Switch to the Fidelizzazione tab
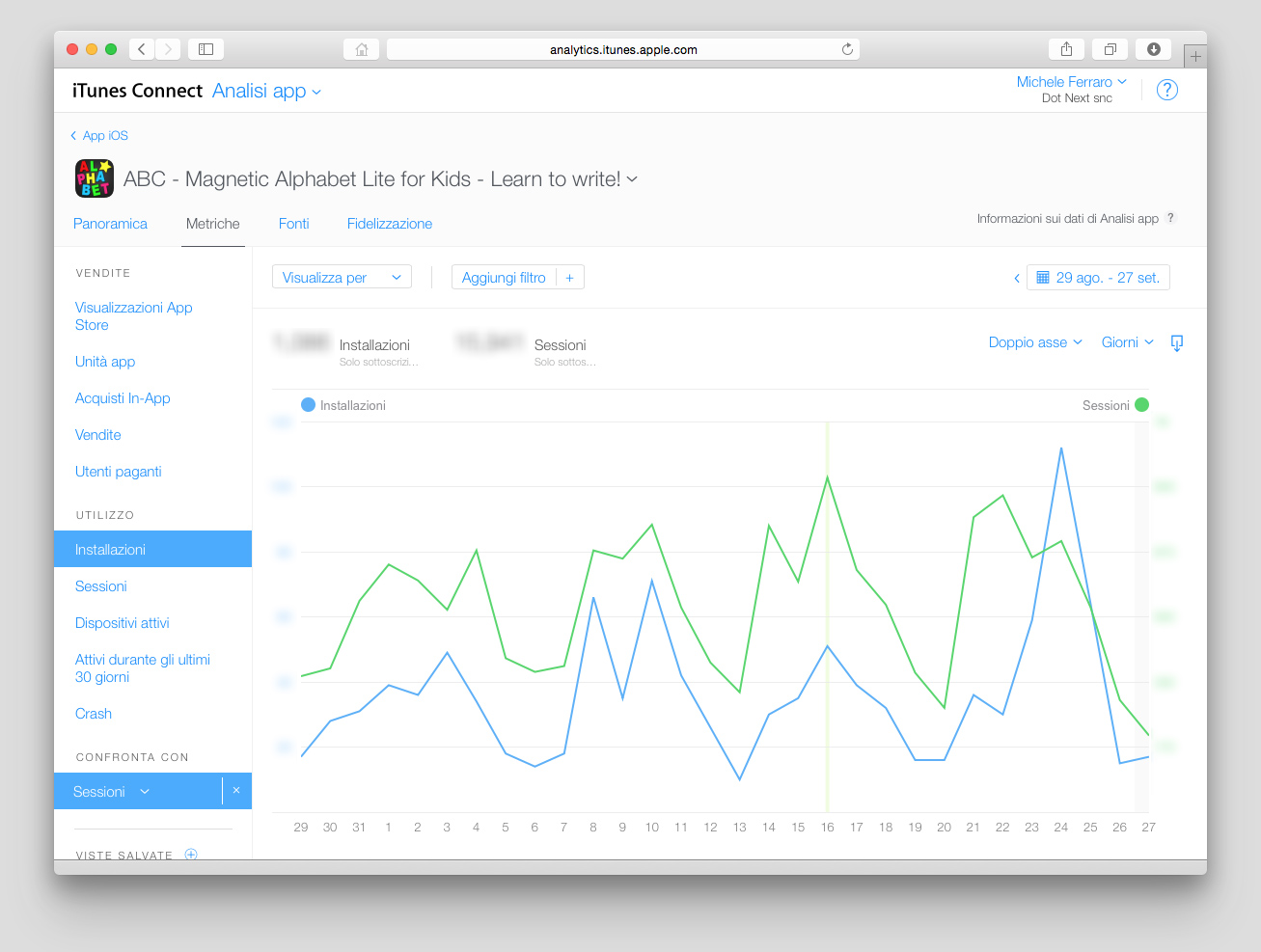This screenshot has width=1261, height=952. pyautogui.click(x=390, y=224)
